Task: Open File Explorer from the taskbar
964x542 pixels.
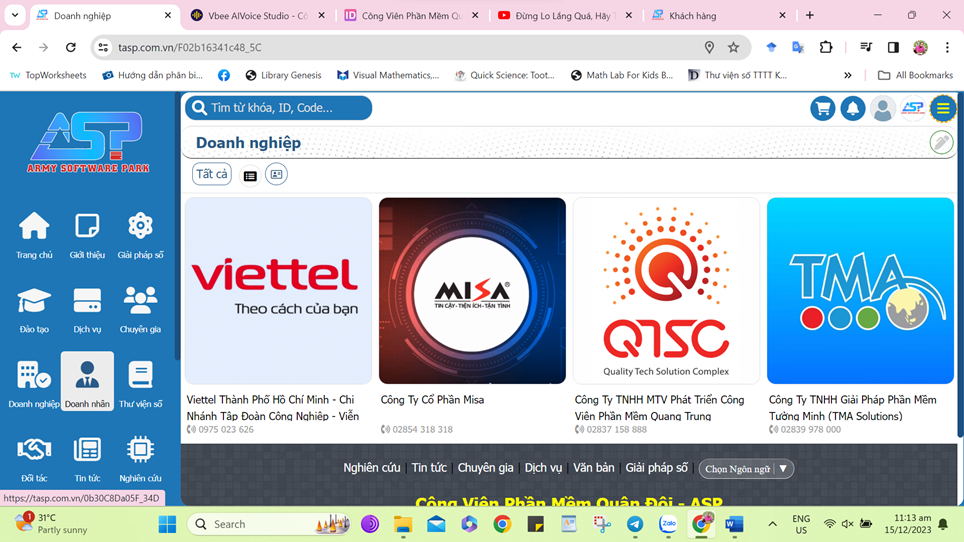Action: pos(403,524)
